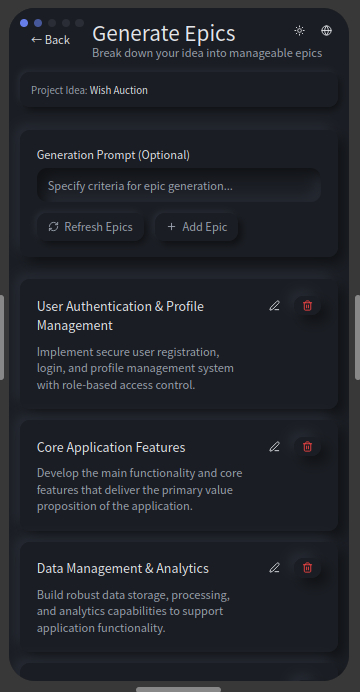This screenshot has width=360, height=692.
Task: Edit the Data Management & Analytics epic
Action: [274, 568]
